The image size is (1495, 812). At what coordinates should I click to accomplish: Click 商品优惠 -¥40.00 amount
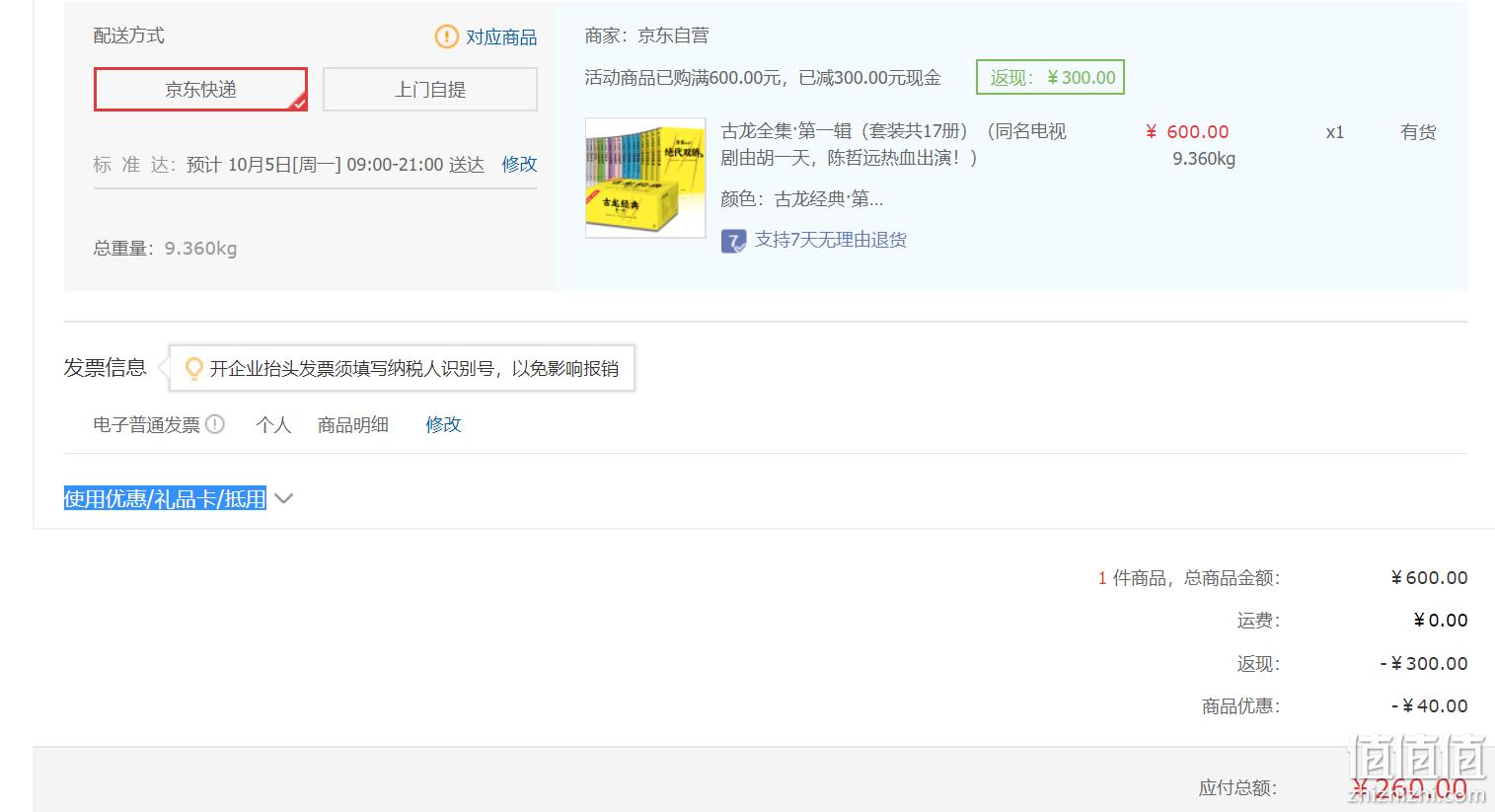pos(1429,705)
